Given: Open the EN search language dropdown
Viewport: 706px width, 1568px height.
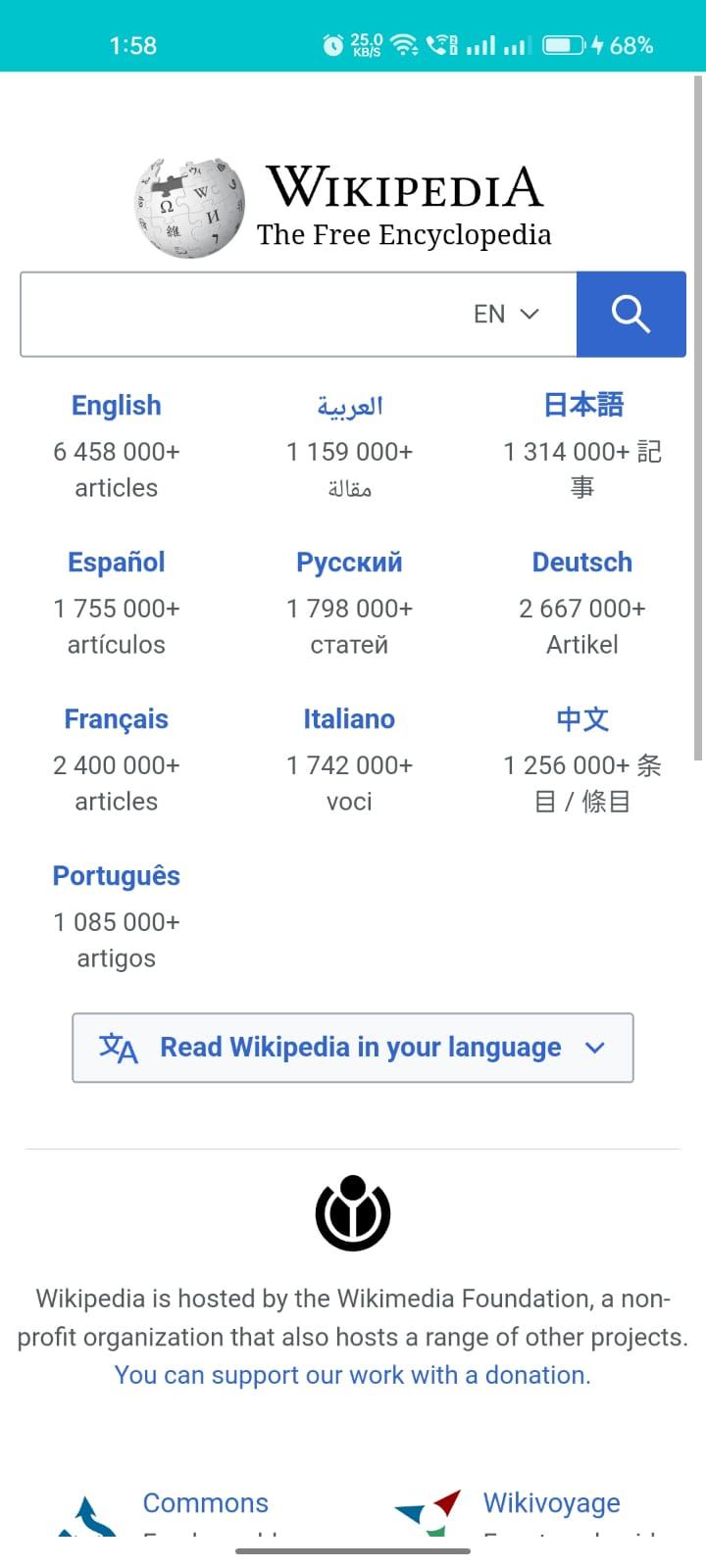Looking at the screenshot, I should (506, 314).
